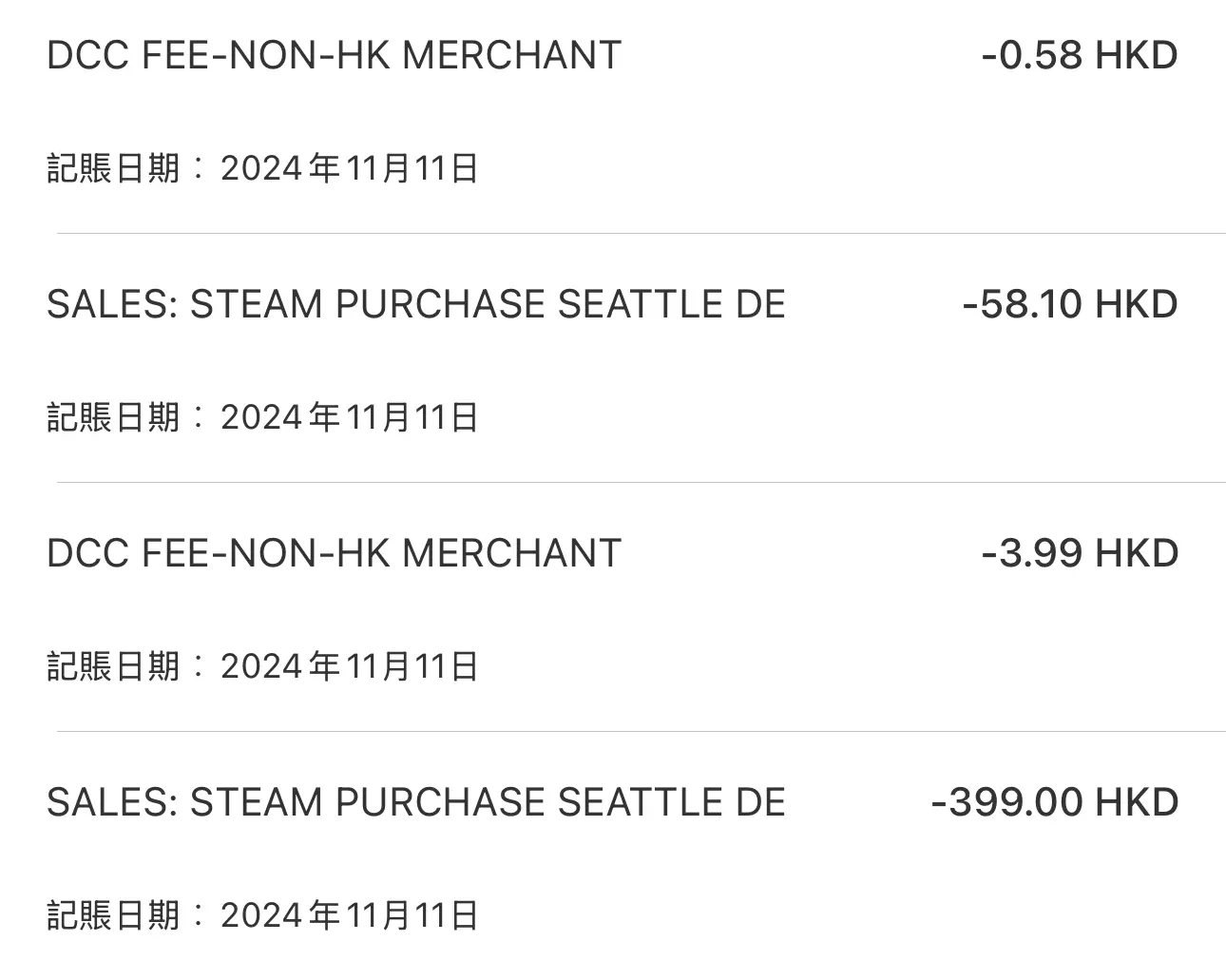Select the -0.58 HKD amount
Viewport: 1226px width, 980px height.
click(1080, 55)
